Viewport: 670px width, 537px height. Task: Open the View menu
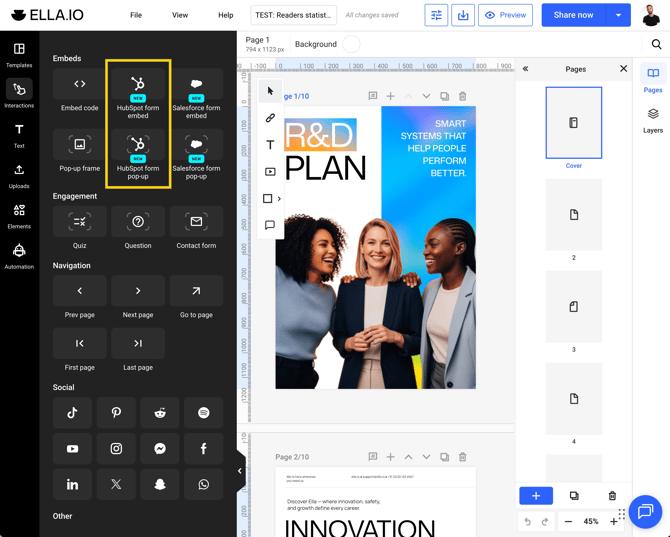[x=180, y=15]
